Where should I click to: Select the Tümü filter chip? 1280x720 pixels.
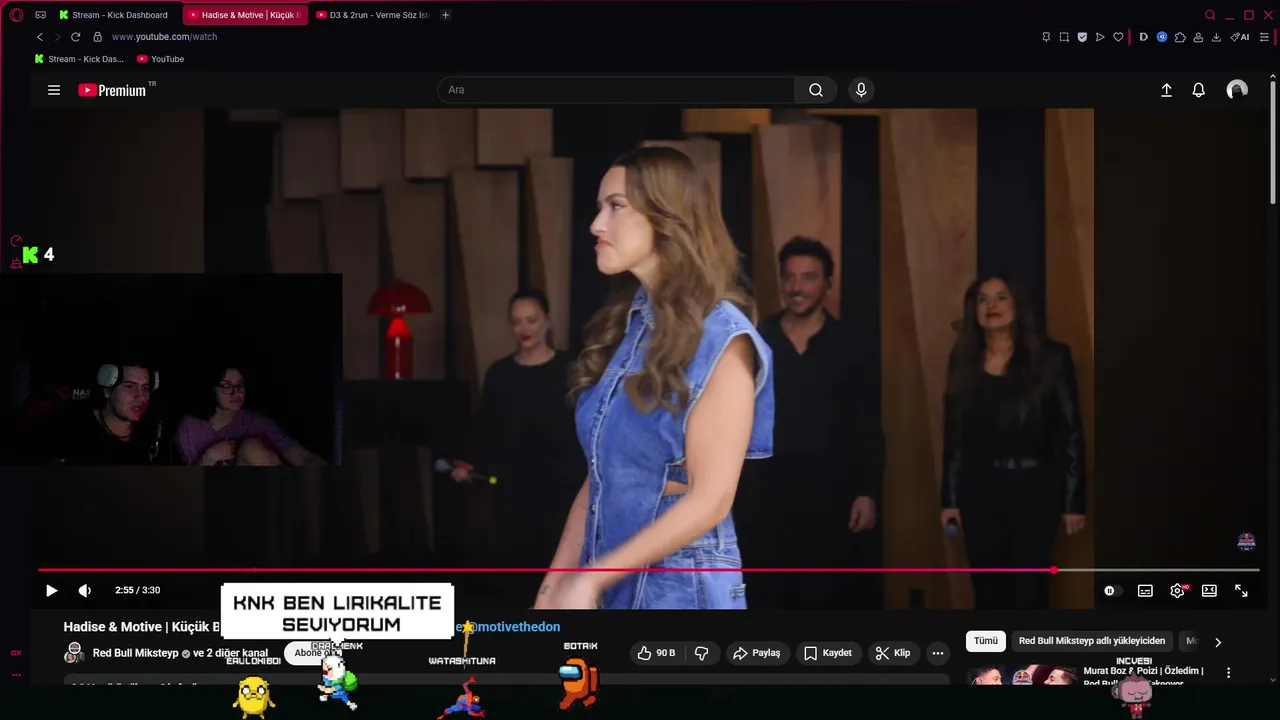pos(986,641)
